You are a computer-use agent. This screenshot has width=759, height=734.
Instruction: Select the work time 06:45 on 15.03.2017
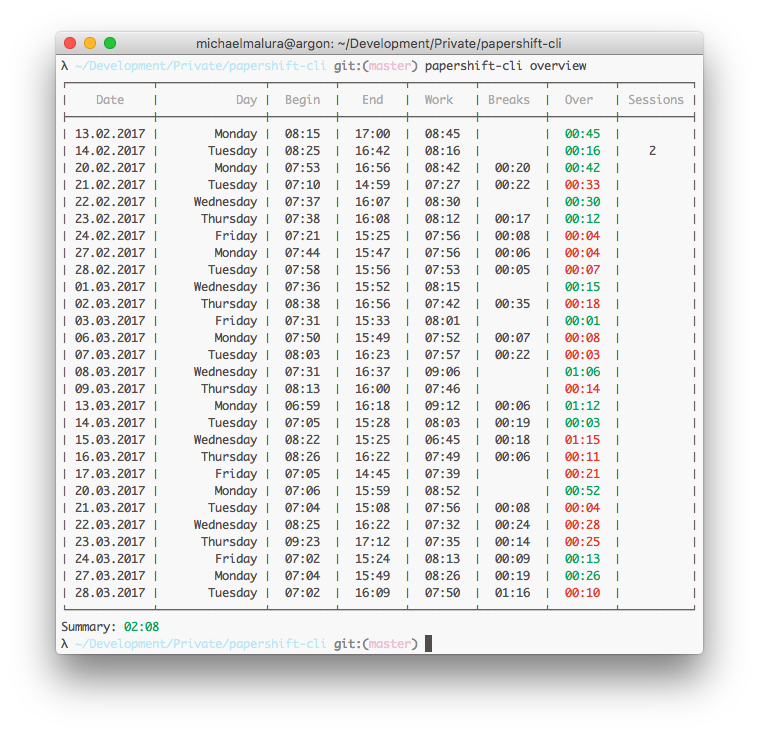[442, 440]
